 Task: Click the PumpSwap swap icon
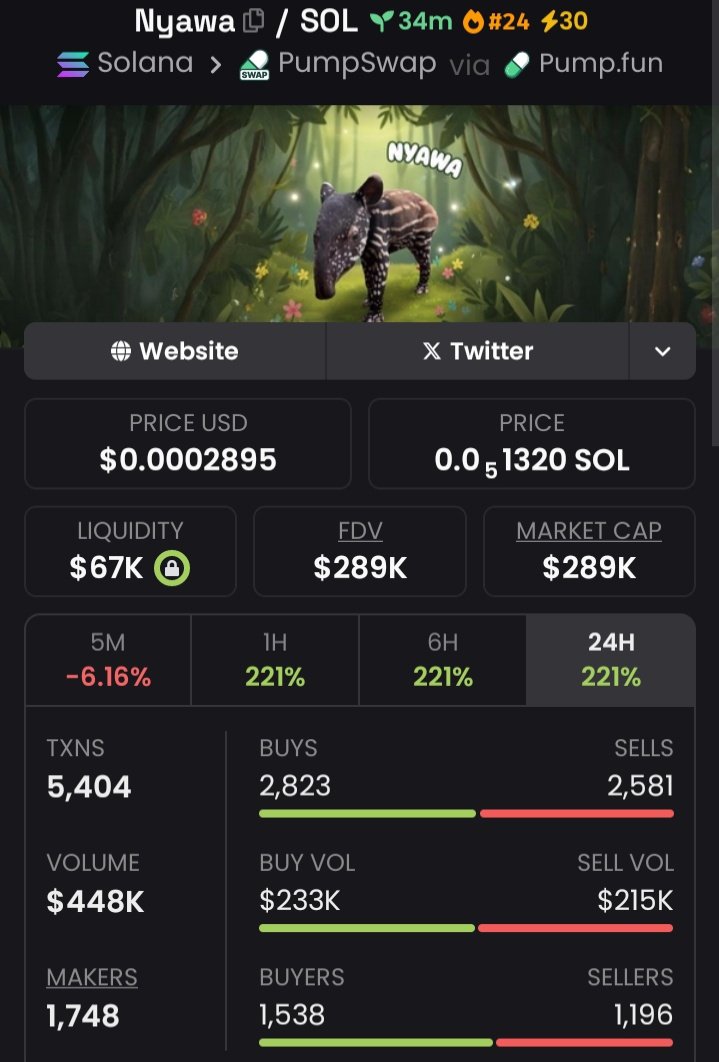point(255,66)
